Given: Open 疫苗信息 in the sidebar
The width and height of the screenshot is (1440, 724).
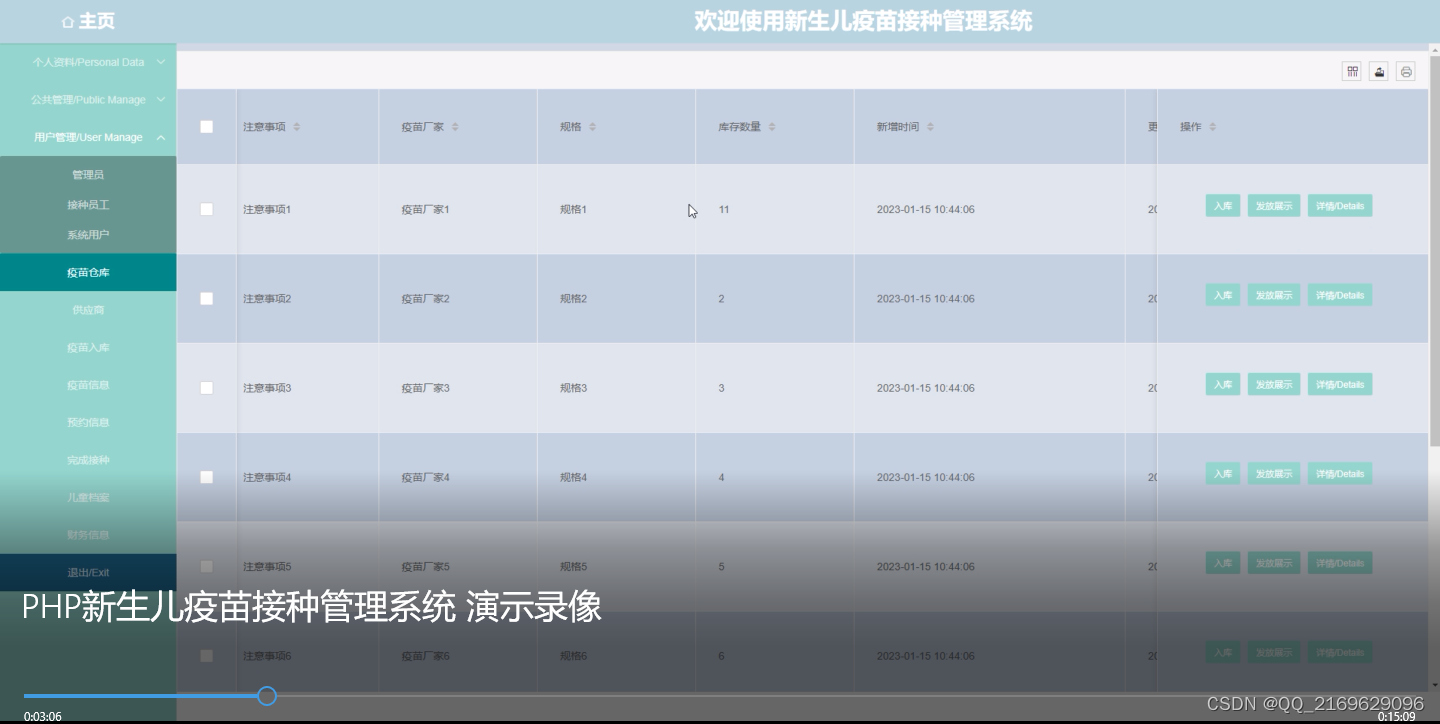Looking at the screenshot, I should pos(88,385).
